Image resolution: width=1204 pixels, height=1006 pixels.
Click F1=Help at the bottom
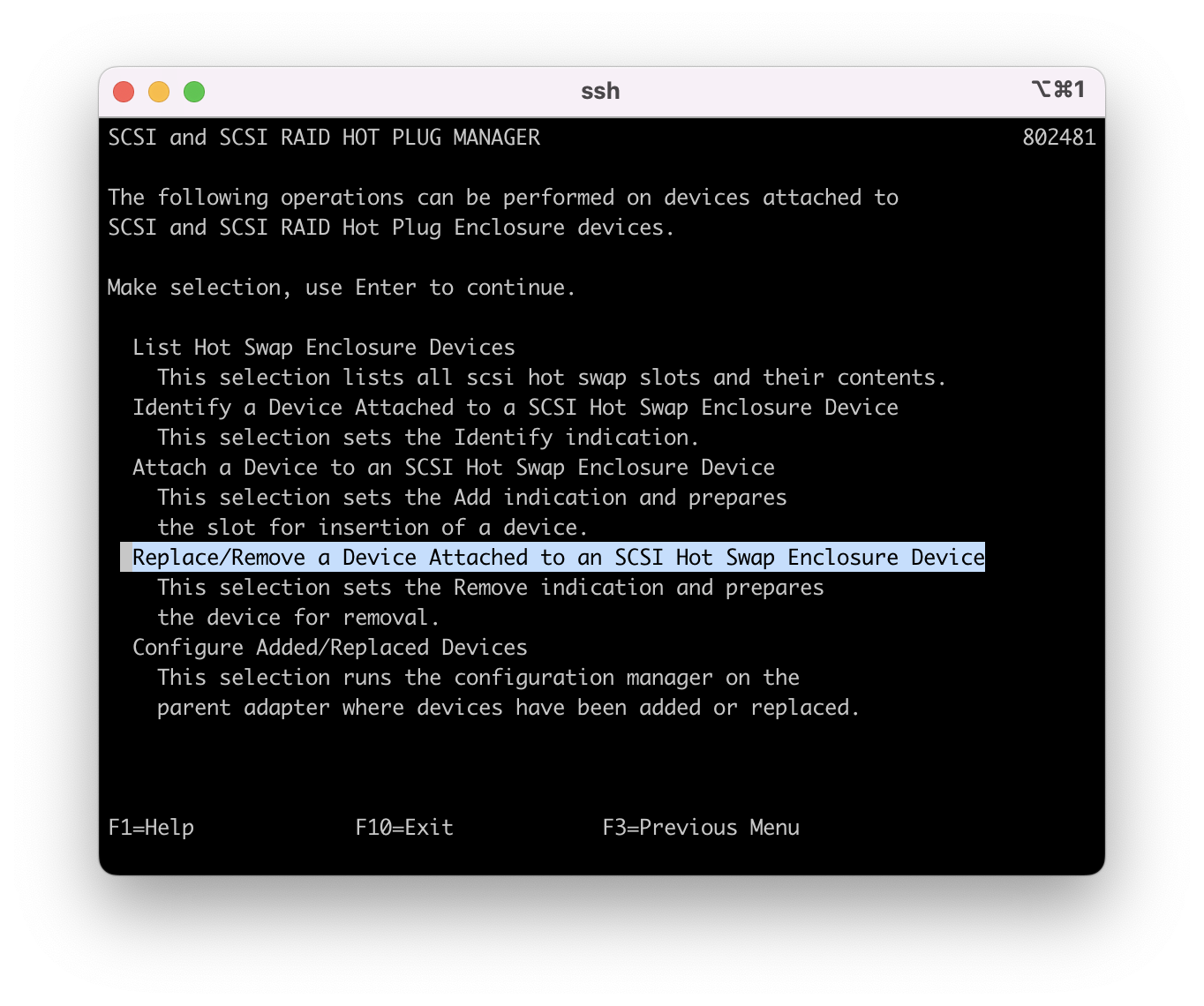pos(151,828)
